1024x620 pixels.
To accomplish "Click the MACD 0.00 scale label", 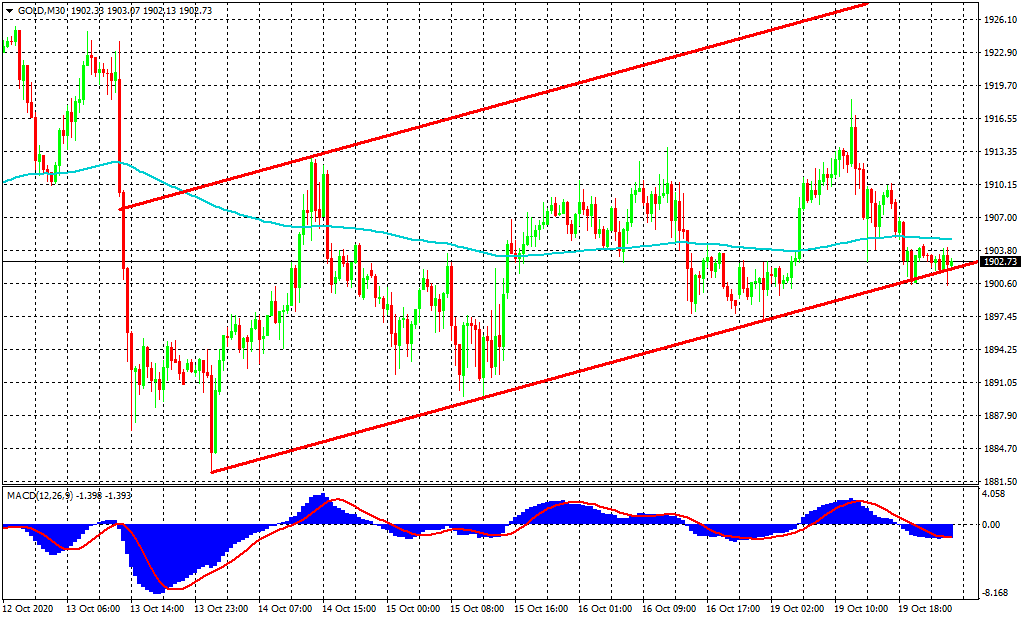I will point(994,524).
